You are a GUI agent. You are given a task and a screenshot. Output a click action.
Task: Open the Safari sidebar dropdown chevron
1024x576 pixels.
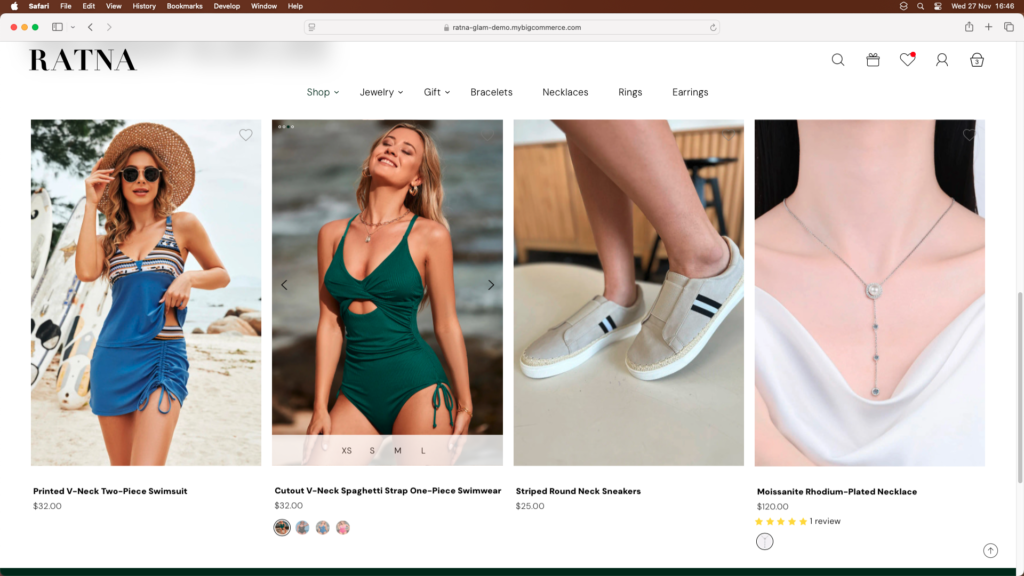click(x=72, y=27)
